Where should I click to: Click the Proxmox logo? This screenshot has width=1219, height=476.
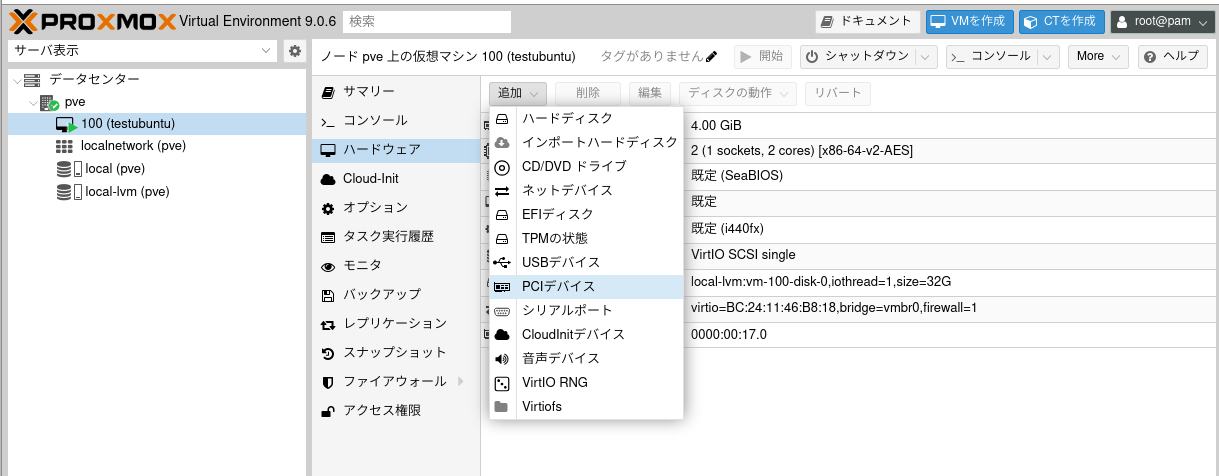click(92, 21)
